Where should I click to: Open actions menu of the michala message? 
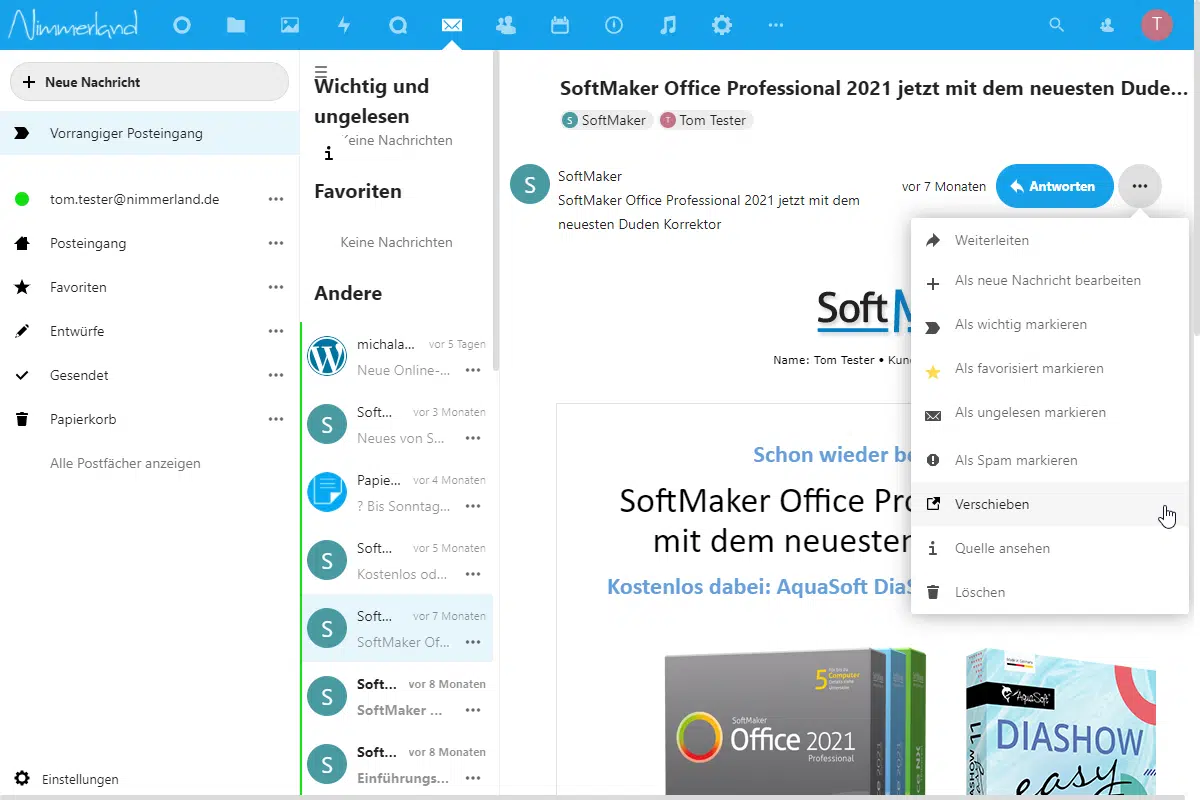473,370
